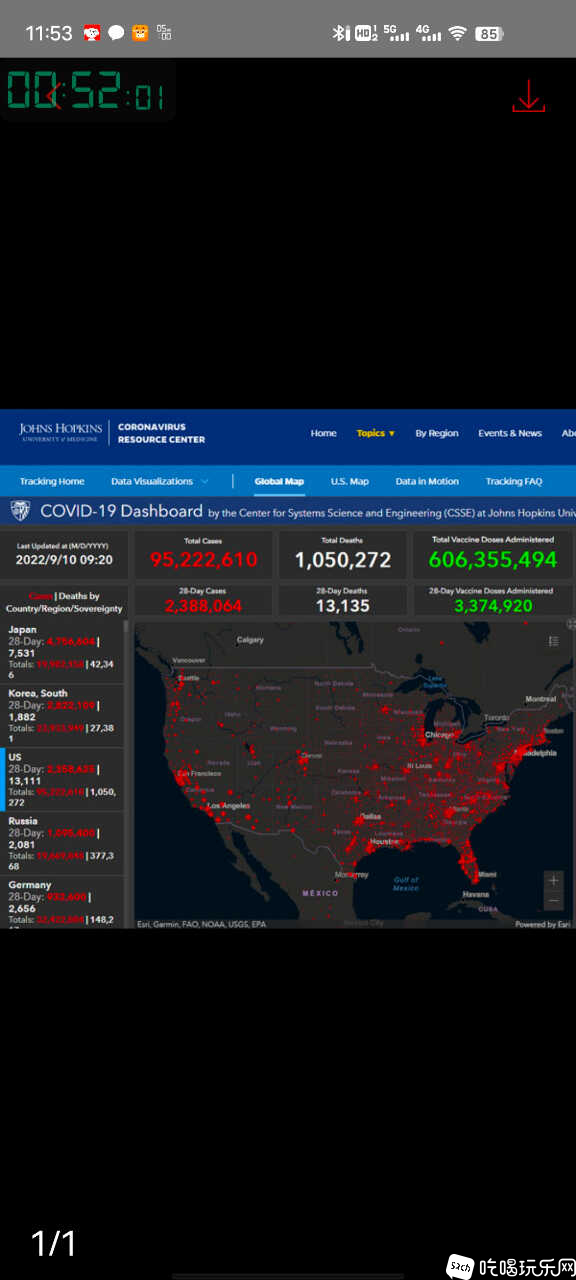This screenshot has width=576, height=1280.
Task: Open the By Region nav item
Action: pyautogui.click(x=437, y=433)
